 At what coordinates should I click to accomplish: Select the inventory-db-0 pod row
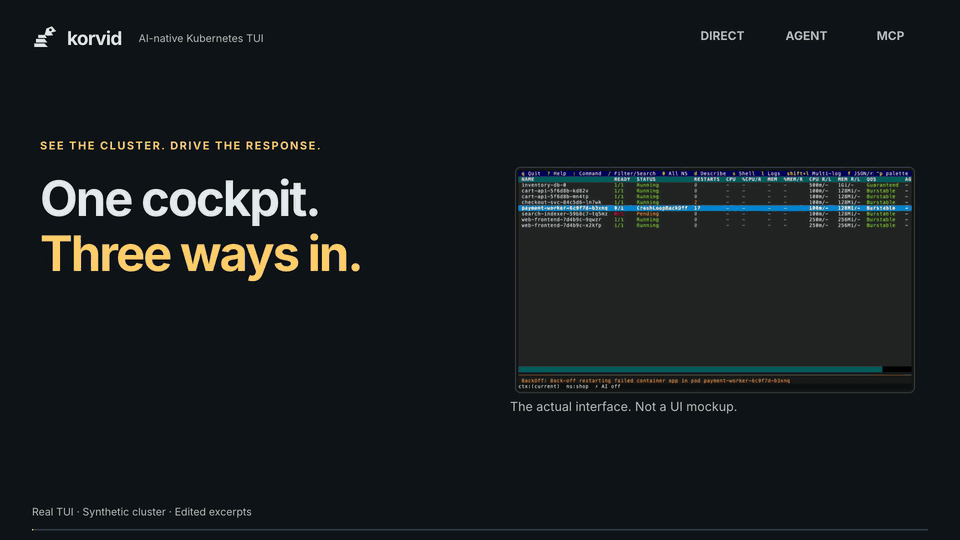(x=714, y=185)
